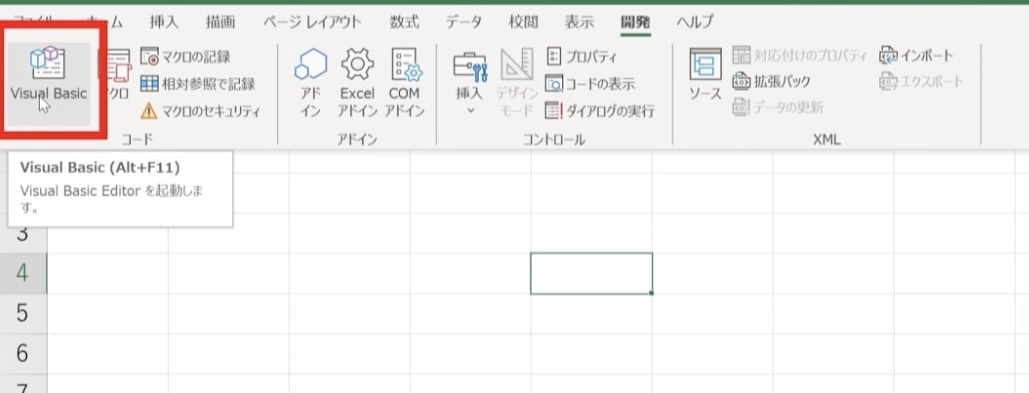Image resolution: width=1029 pixels, height=393 pixels.
Task: Switch to the 挿入 ribbon tab
Action: tap(164, 22)
